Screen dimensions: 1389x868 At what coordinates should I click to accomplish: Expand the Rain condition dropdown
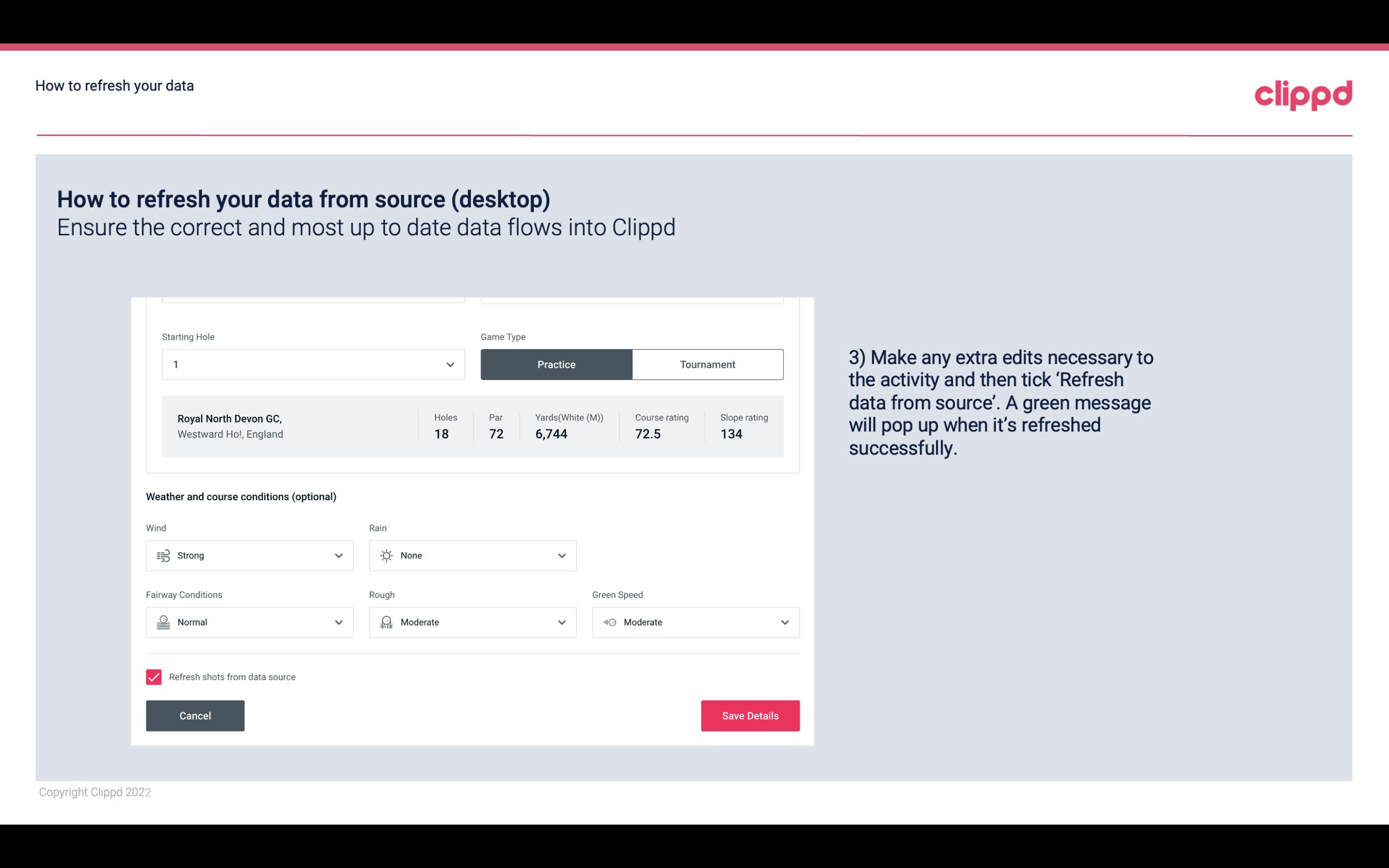tap(560, 555)
